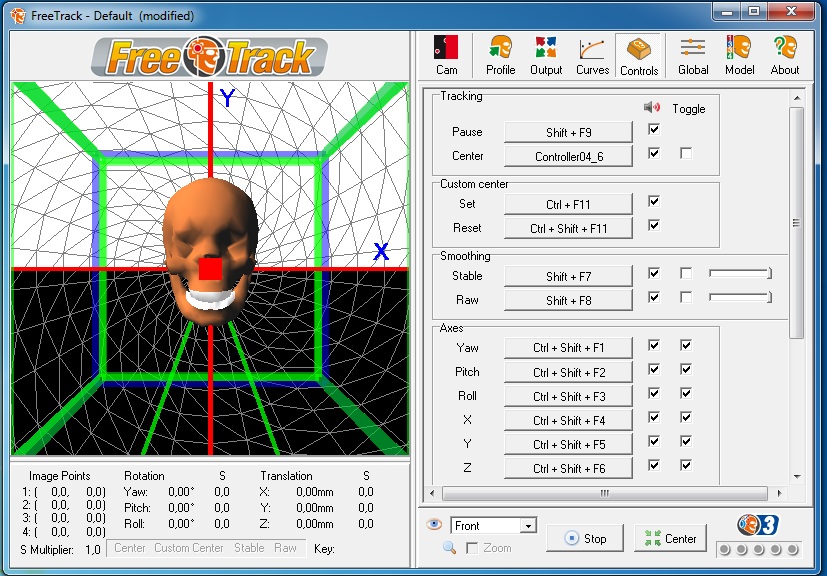The width and height of the screenshot is (827, 576).
Task: Click the FreeTrack banner logo
Action: pos(209,56)
